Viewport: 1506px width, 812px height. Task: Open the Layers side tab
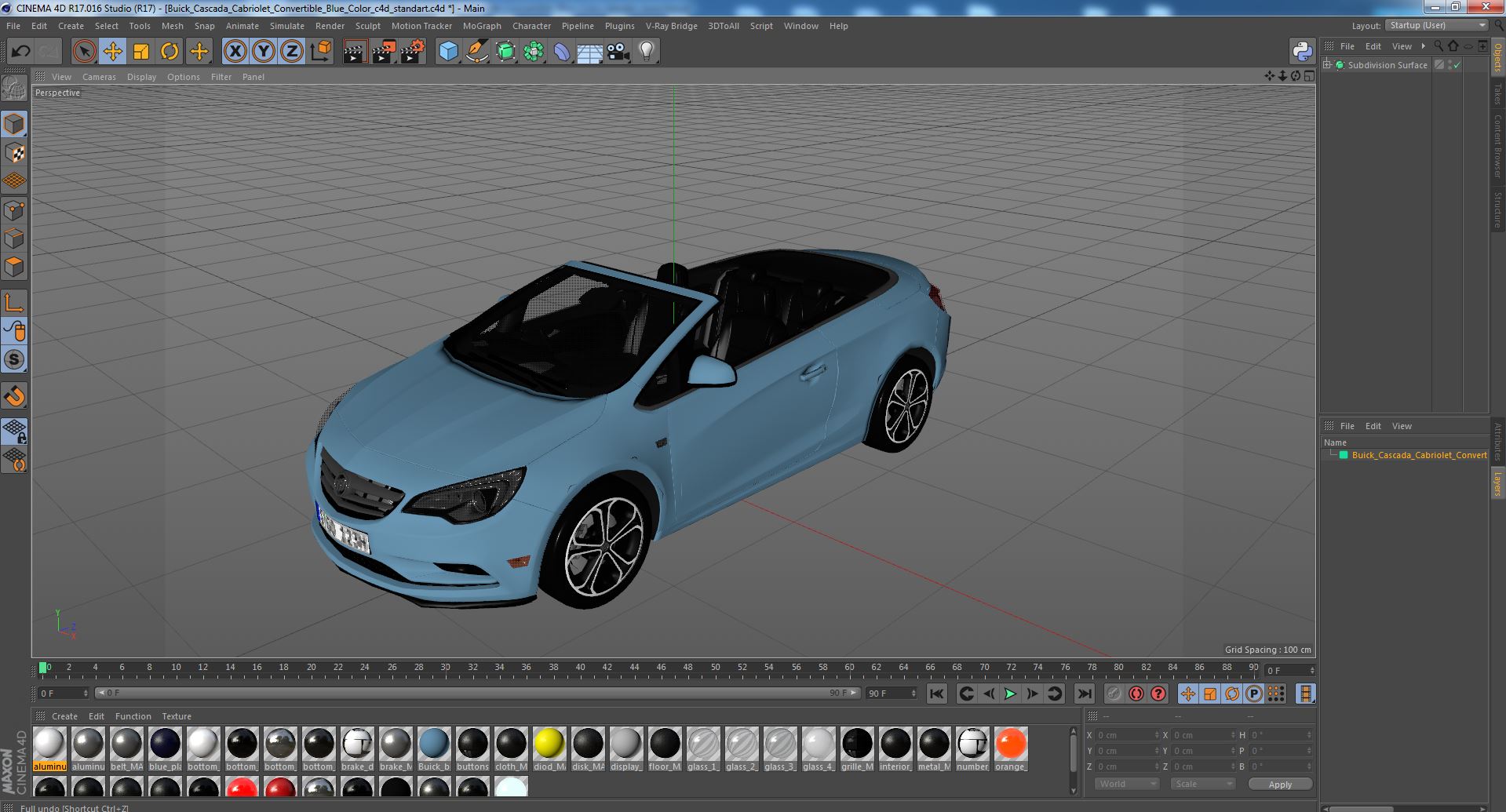coord(1498,484)
